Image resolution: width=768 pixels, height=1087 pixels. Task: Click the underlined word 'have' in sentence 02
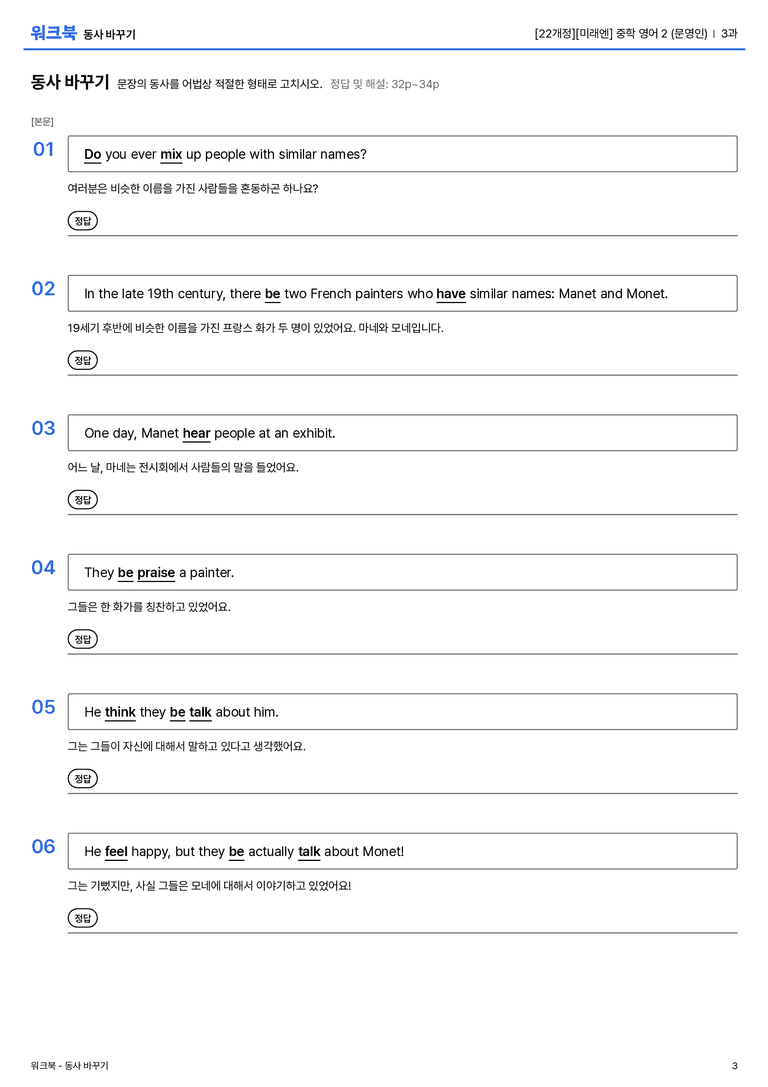pos(451,294)
